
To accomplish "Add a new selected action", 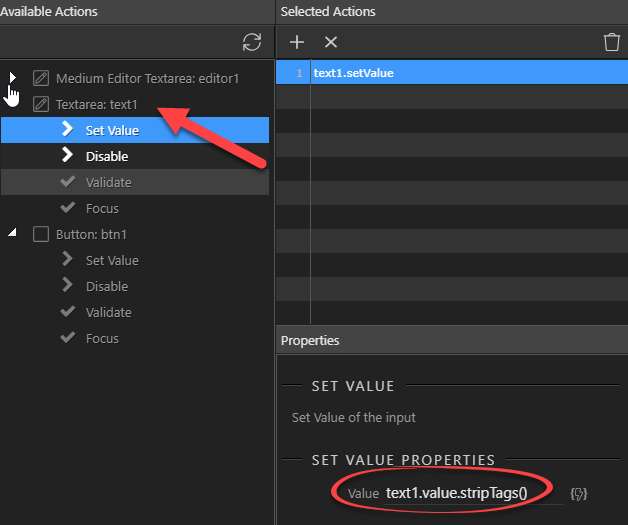I will click(x=297, y=42).
